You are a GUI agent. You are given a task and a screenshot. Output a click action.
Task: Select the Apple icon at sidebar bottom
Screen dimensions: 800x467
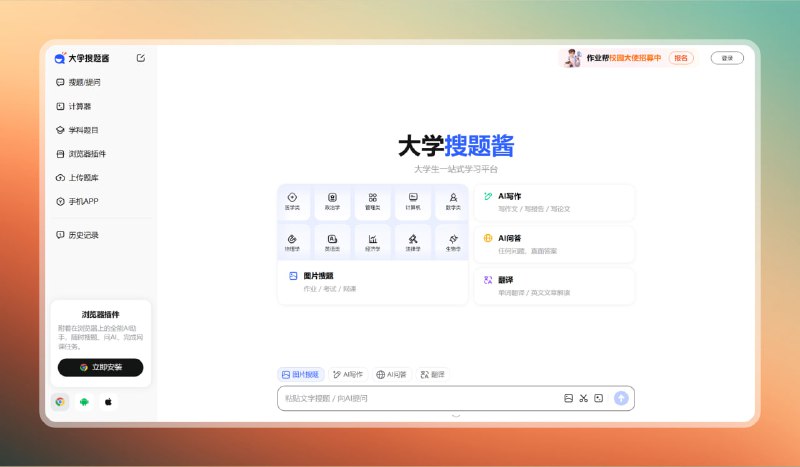point(108,402)
